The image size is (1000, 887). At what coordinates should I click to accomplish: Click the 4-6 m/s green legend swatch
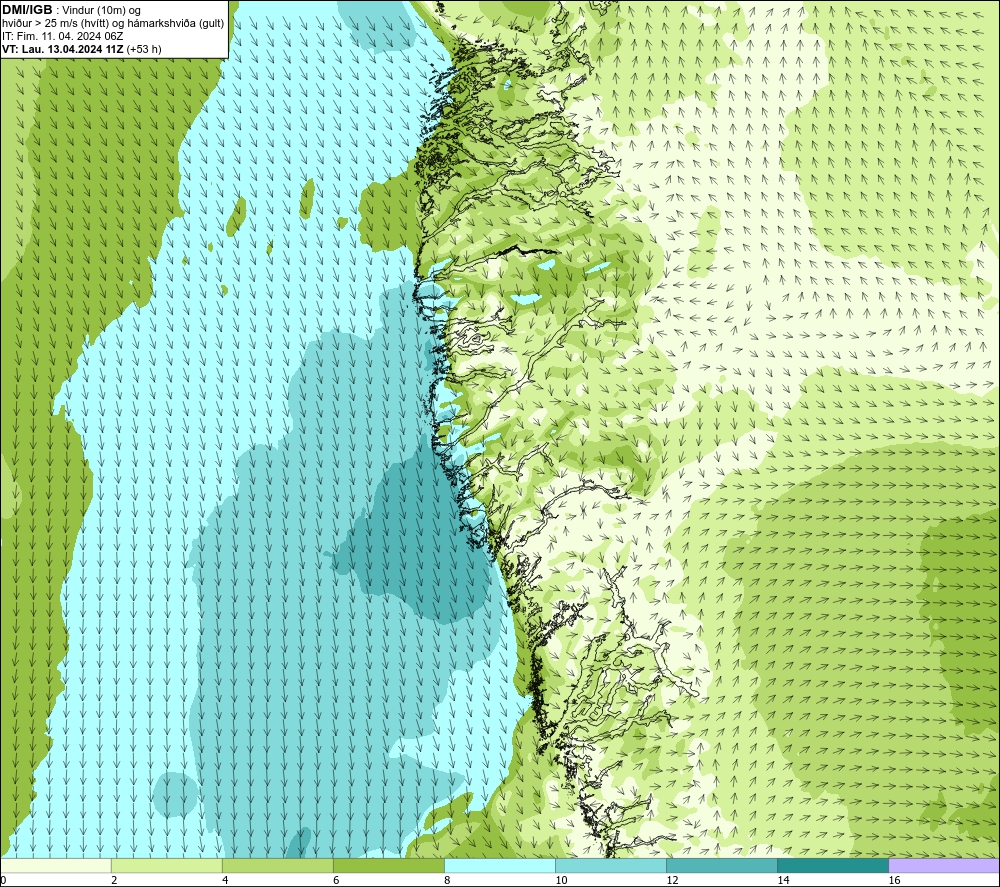click(x=277, y=866)
